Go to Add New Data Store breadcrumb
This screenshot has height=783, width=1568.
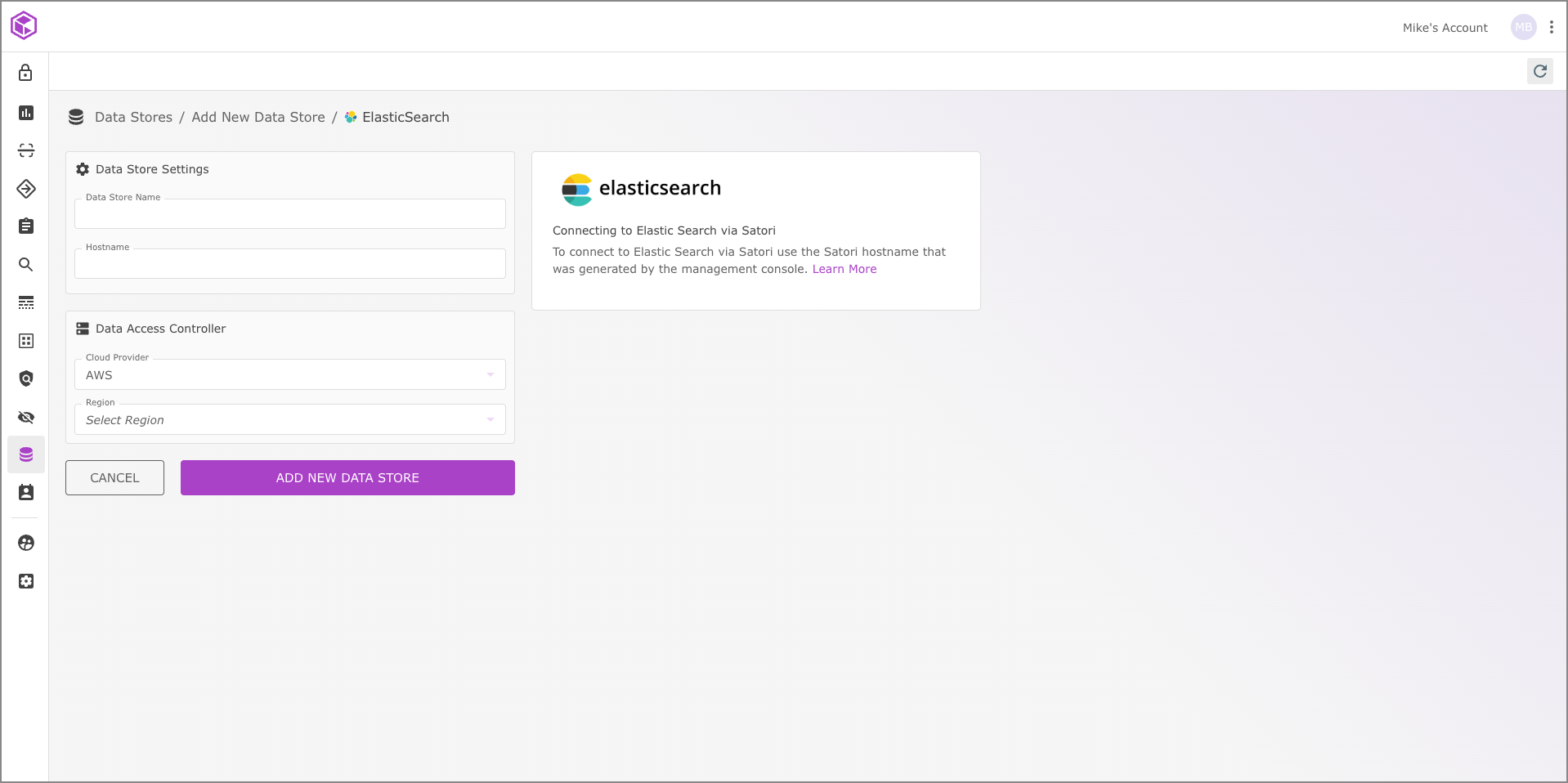click(258, 117)
